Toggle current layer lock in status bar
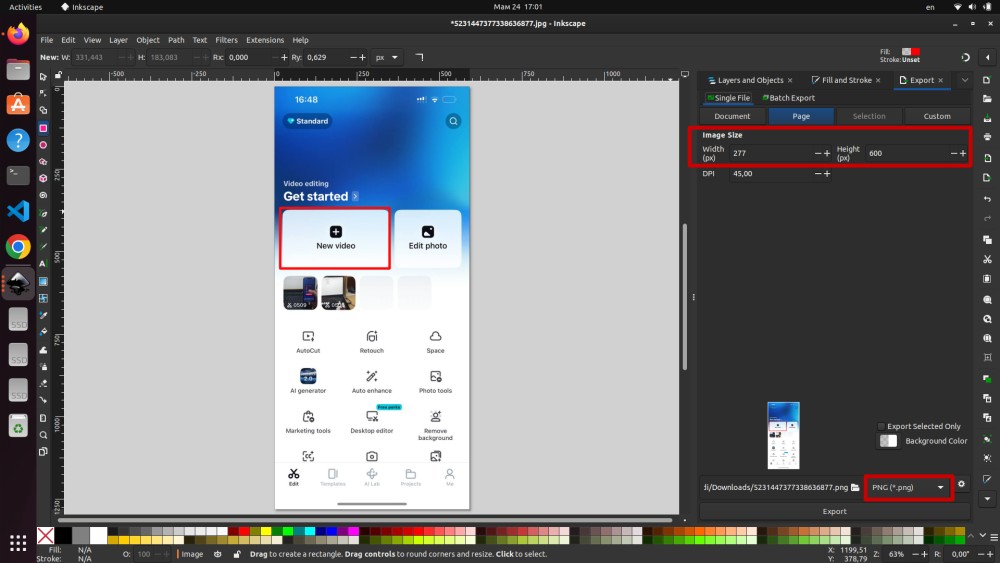The image size is (1000, 563). (237, 554)
